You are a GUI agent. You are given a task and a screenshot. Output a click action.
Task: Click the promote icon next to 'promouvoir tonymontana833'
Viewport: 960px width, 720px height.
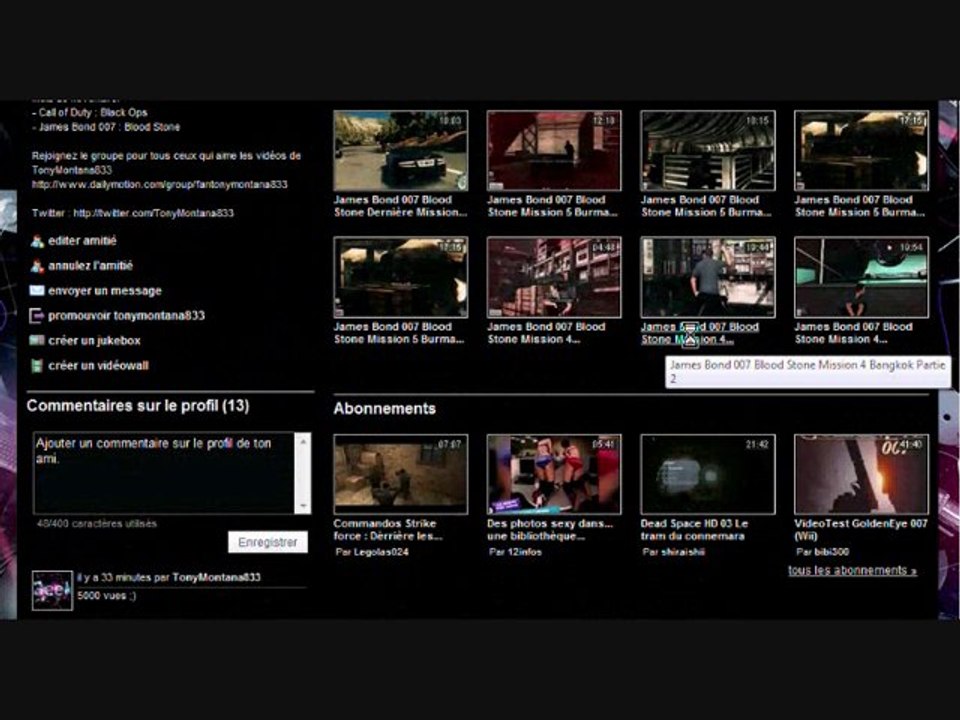pos(37,315)
